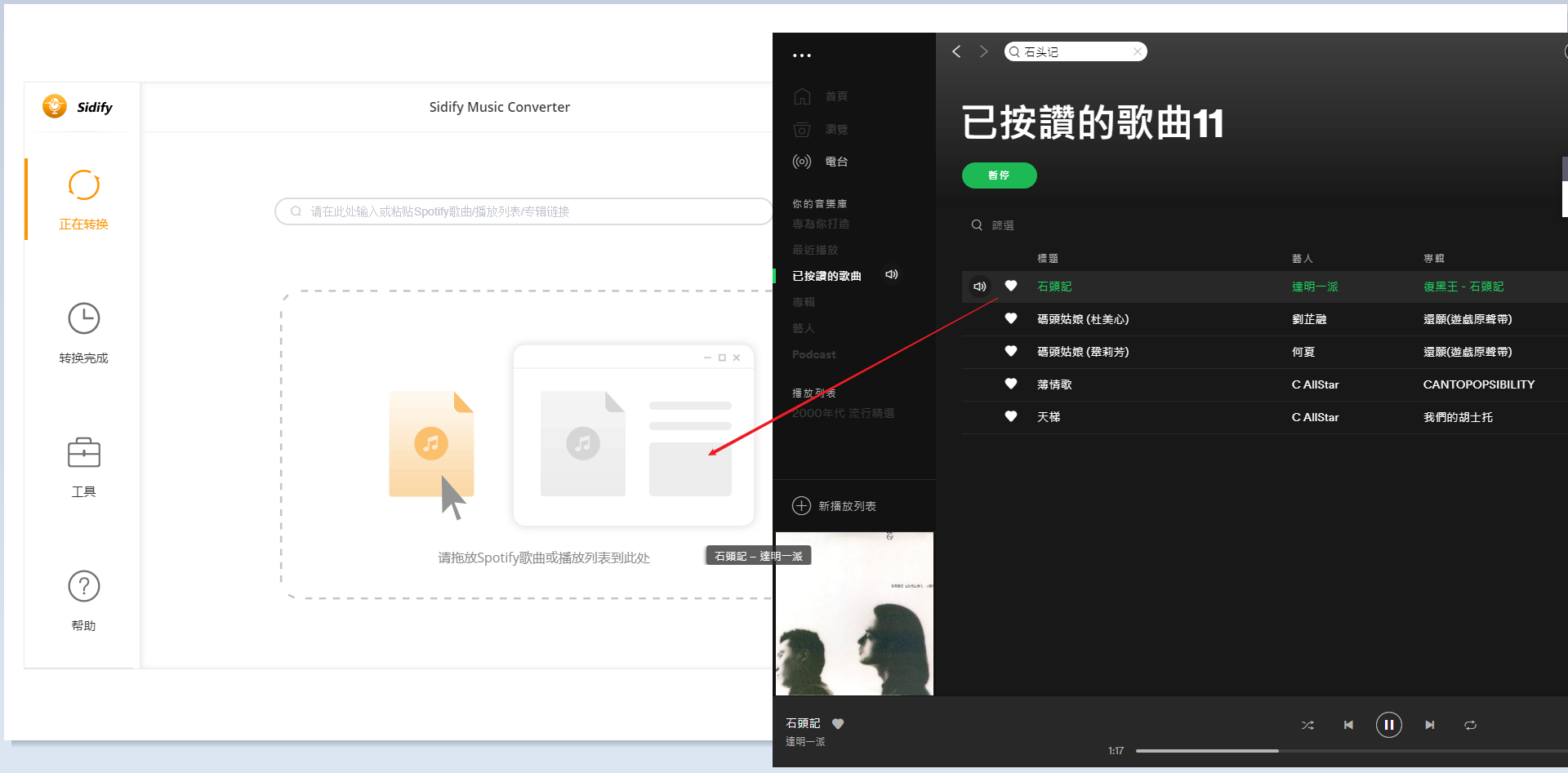Screen dimensions: 1568x773
Task: Click the Spotify link input field in Sidify
Action: tap(523, 211)
